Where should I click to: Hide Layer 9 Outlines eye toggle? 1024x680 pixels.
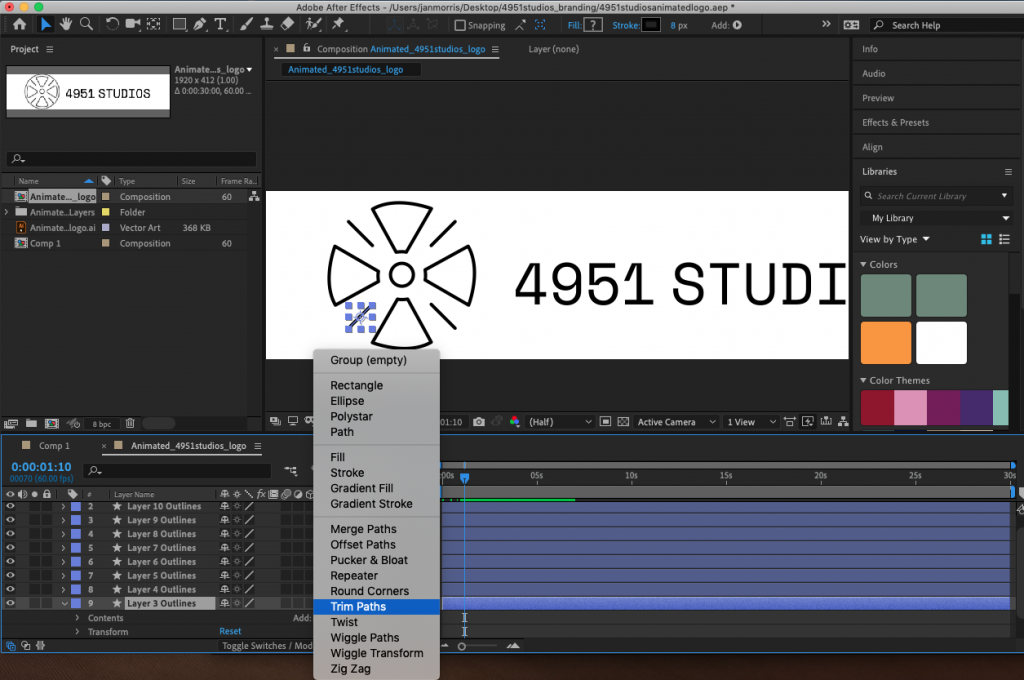[x=10, y=520]
